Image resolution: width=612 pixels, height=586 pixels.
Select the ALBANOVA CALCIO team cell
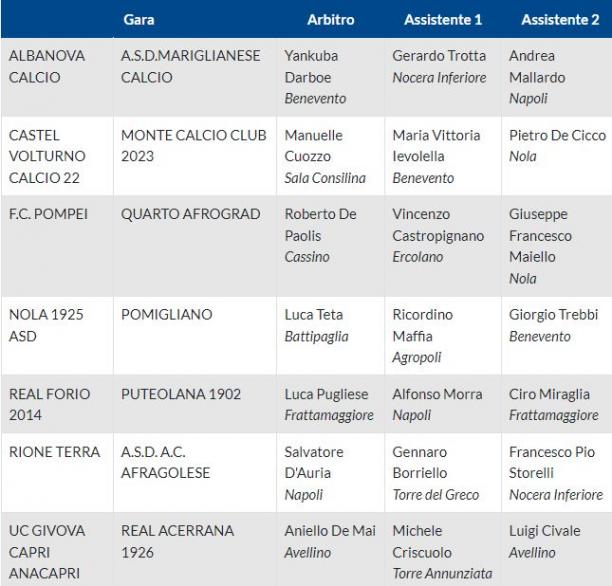click(x=57, y=77)
